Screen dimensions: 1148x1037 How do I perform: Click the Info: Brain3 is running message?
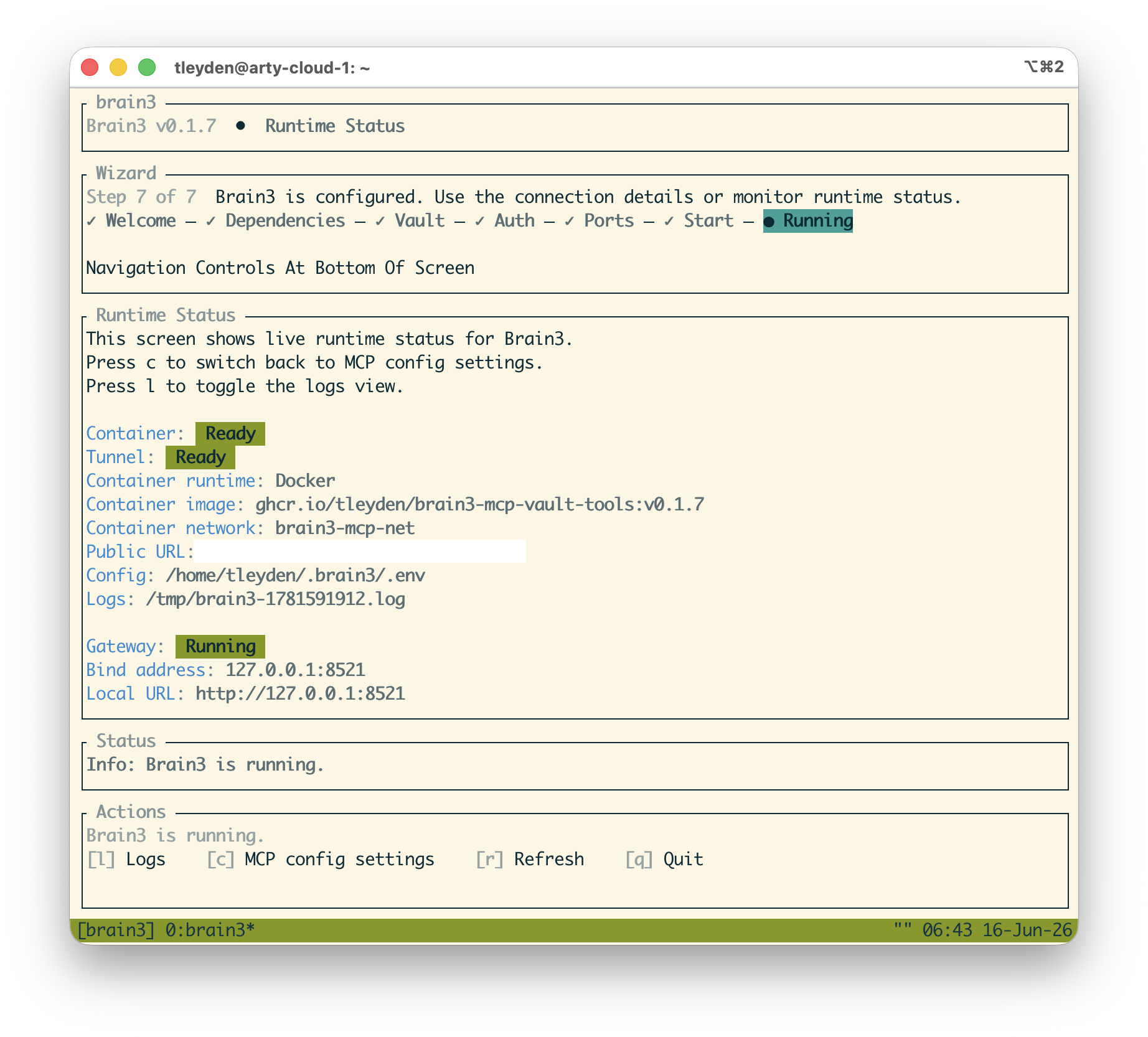click(x=205, y=764)
